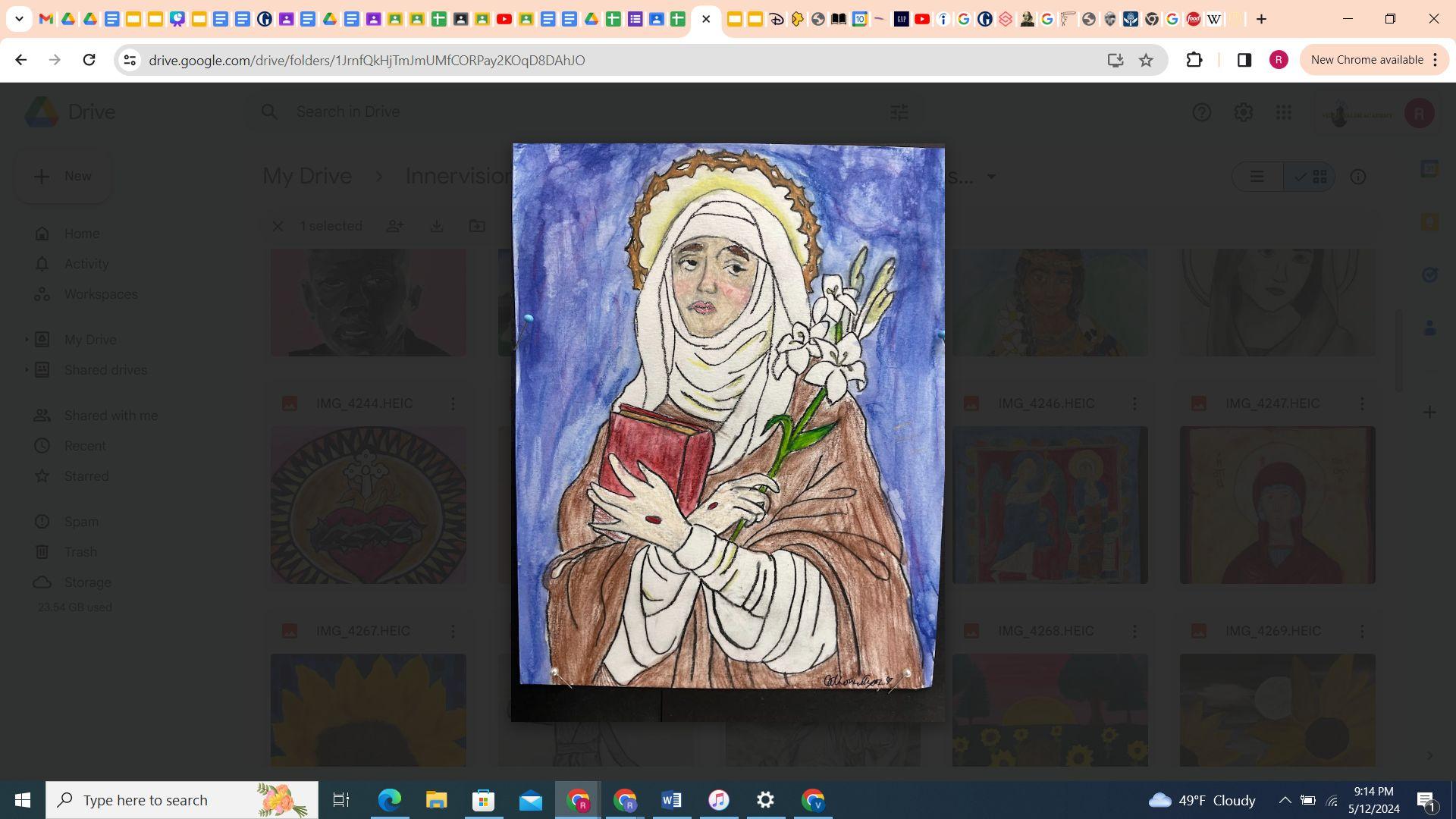Open more actions for IMG_4246.HEIC

coord(1134,403)
